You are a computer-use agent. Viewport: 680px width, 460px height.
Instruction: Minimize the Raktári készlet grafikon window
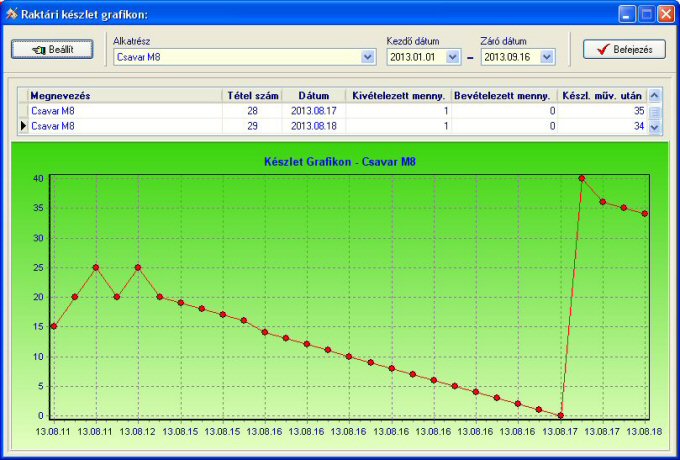[x=626, y=14]
